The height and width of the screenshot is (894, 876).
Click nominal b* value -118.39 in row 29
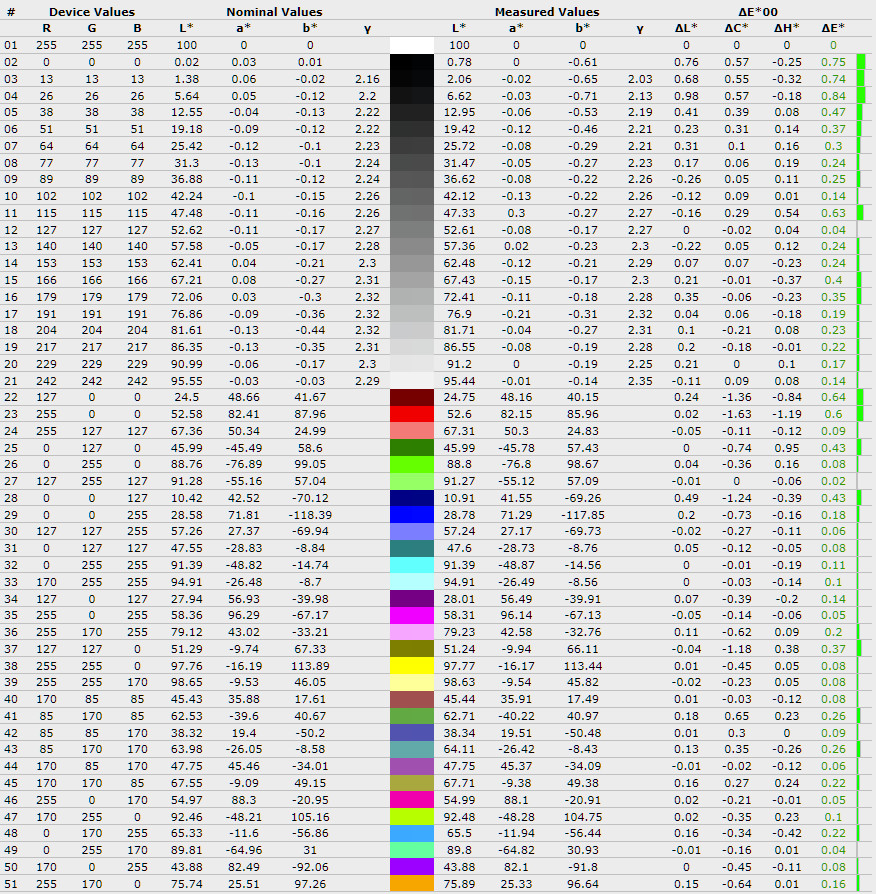click(x=310, y=515)
